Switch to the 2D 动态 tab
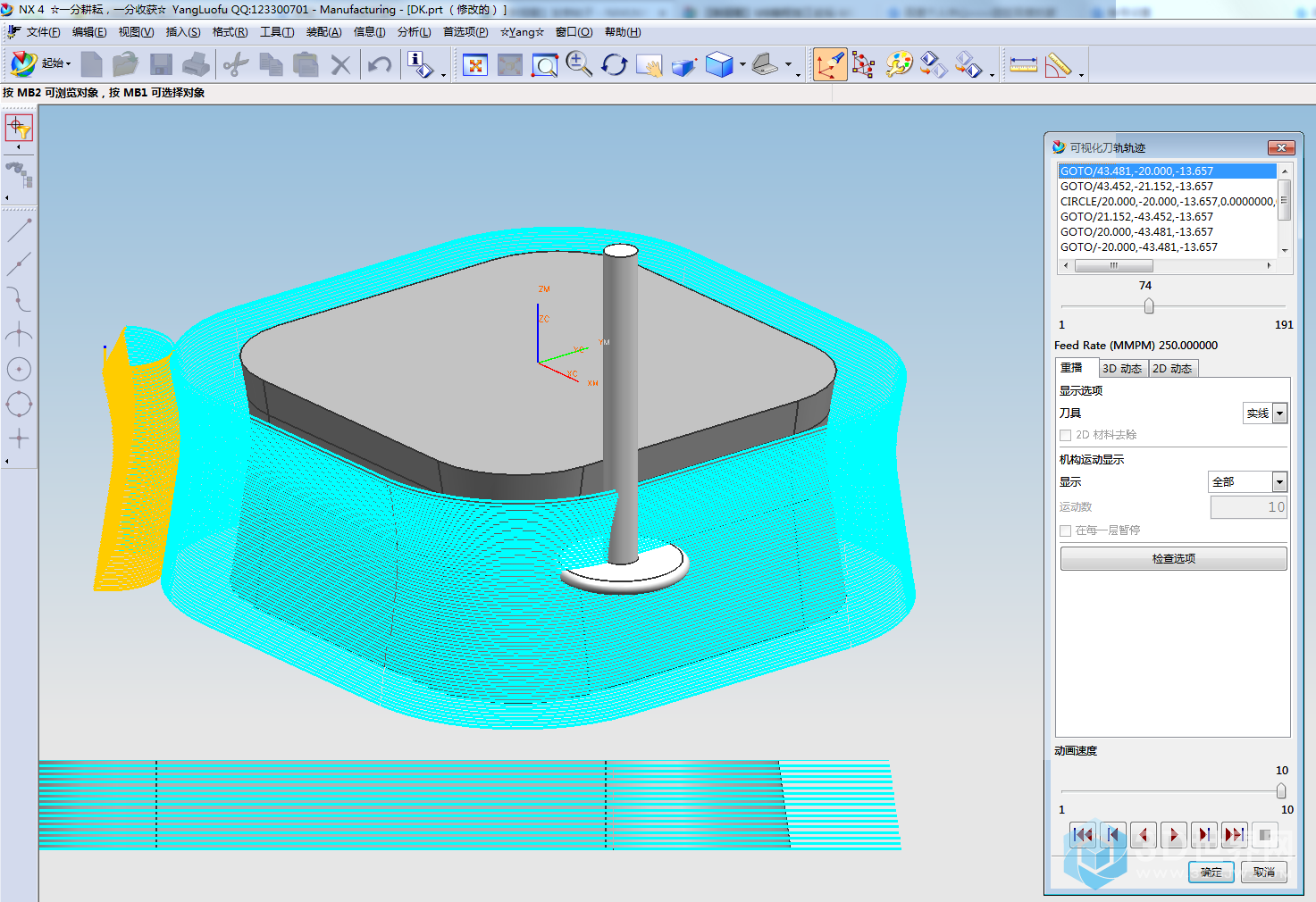Image resolution: width=1316 pixels, height=902 pixels. 1172,369
